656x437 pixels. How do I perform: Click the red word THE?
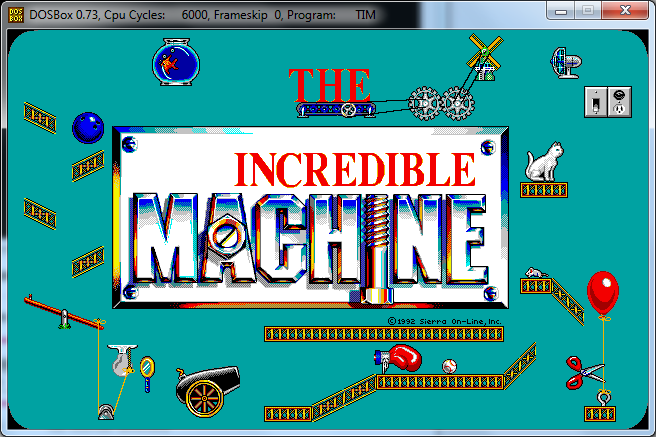click(330, 85)
